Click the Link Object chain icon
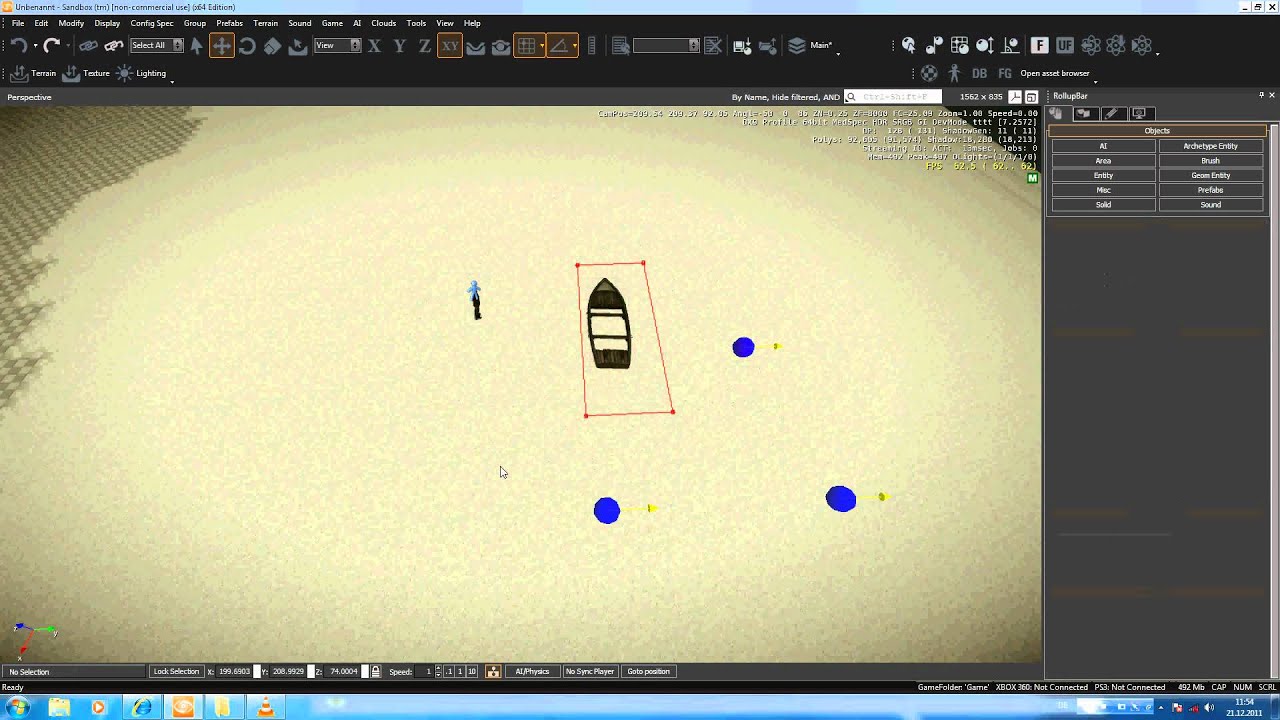The image size is (1280, 720). point(88,45)
